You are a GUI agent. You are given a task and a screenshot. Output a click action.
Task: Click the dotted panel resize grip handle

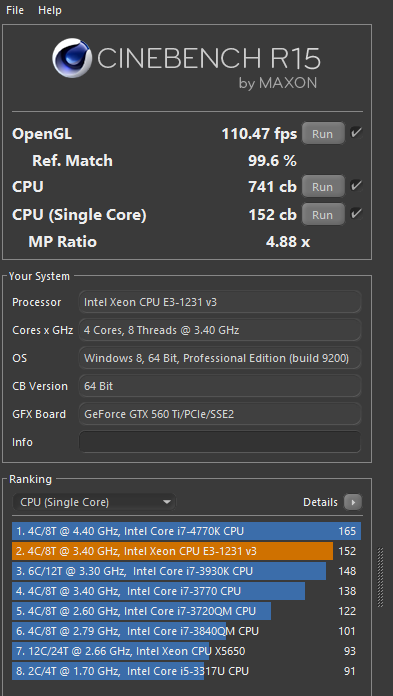pyautogui.click(x=380, y=577)
